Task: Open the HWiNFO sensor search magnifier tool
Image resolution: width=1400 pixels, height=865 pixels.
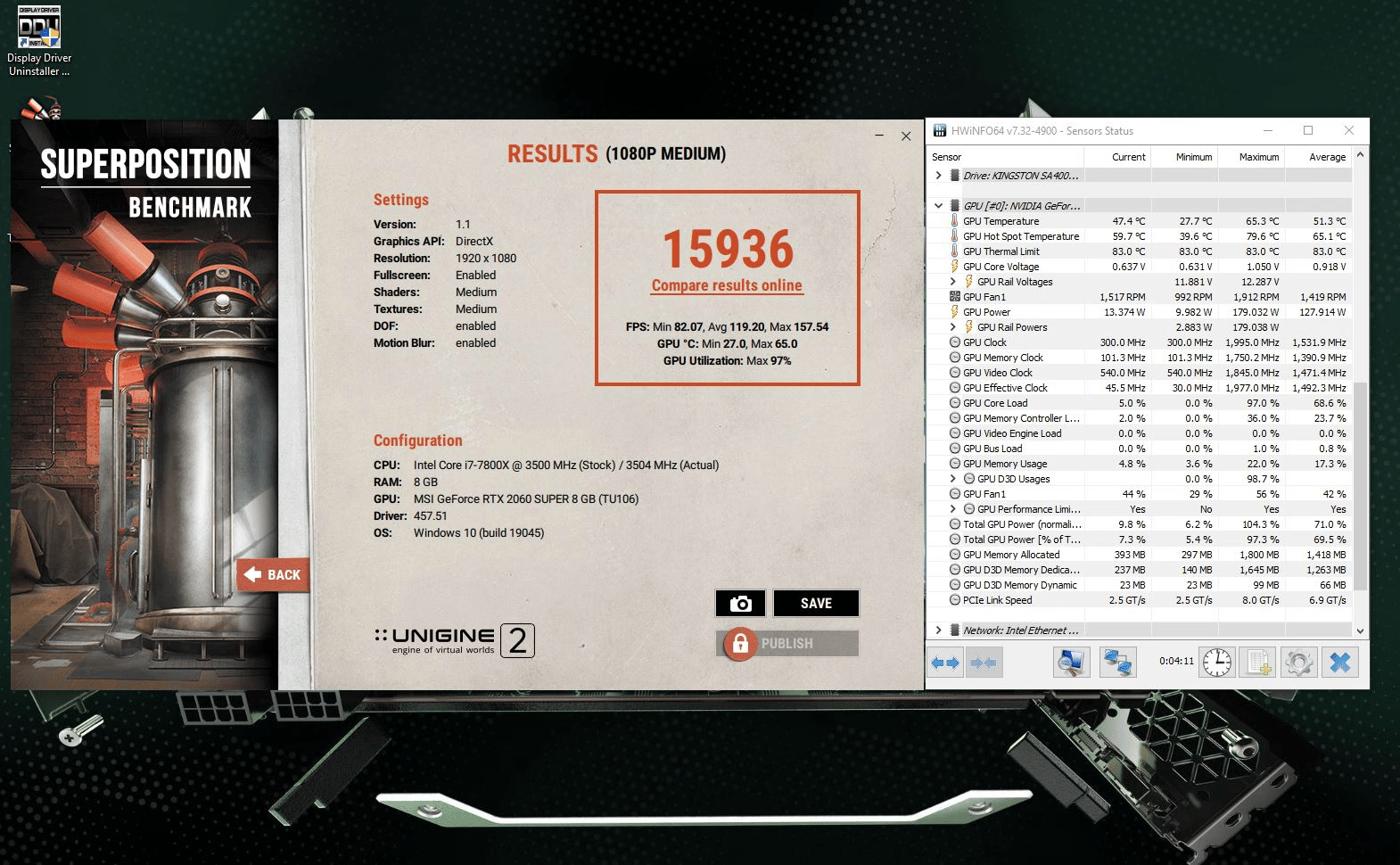Action: [1071, 663]
